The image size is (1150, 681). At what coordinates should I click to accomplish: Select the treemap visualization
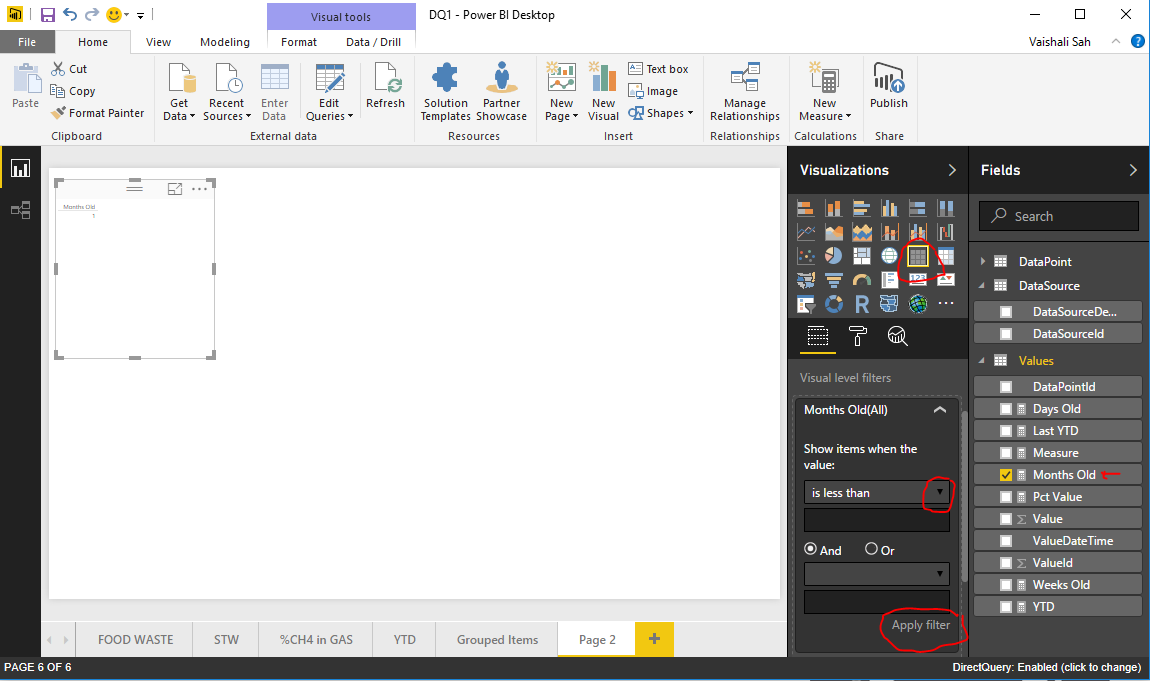861,256
